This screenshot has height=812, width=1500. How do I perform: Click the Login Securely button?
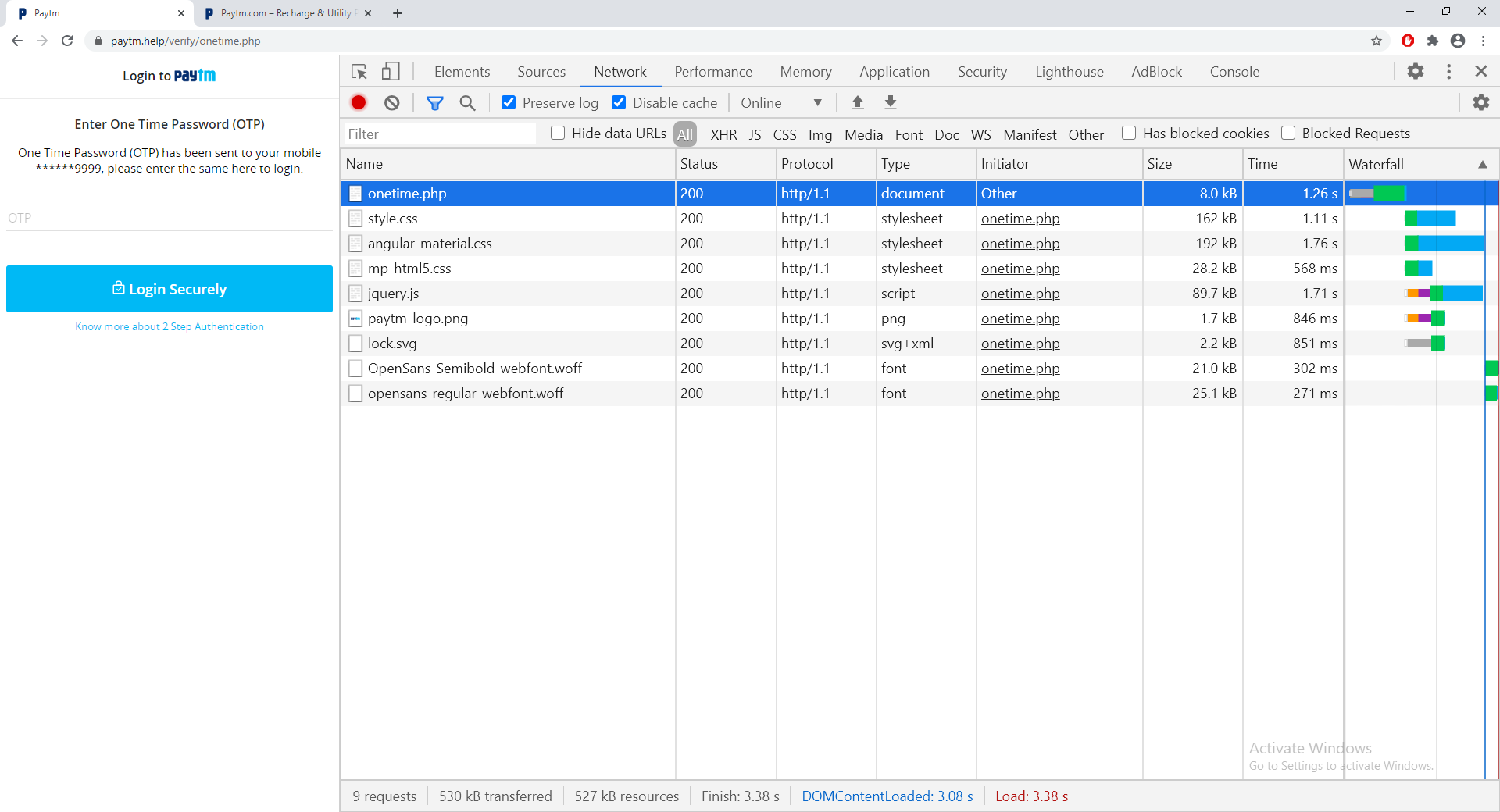170,289
